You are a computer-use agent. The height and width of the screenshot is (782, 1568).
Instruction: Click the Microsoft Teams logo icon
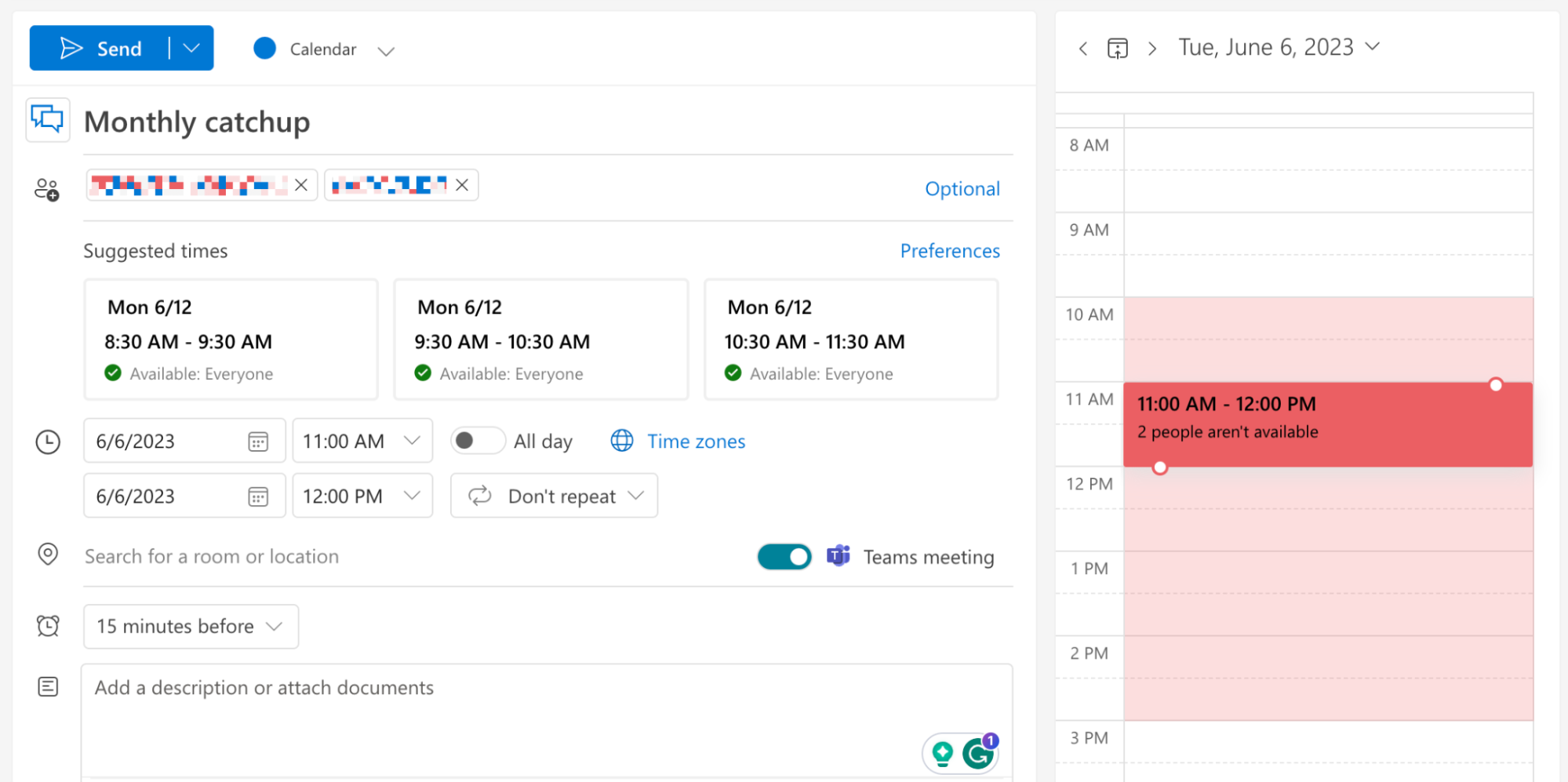(x=839, y=556)
